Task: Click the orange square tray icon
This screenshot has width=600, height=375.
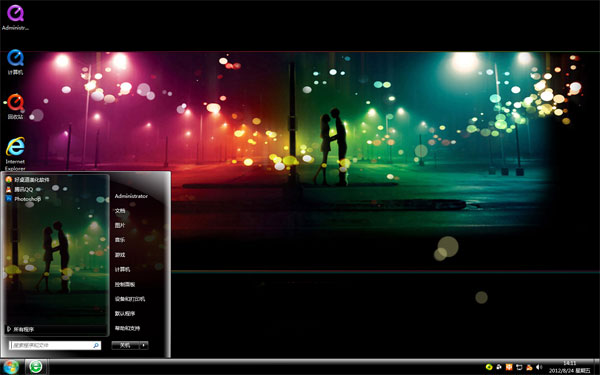Action: [509, 367]
